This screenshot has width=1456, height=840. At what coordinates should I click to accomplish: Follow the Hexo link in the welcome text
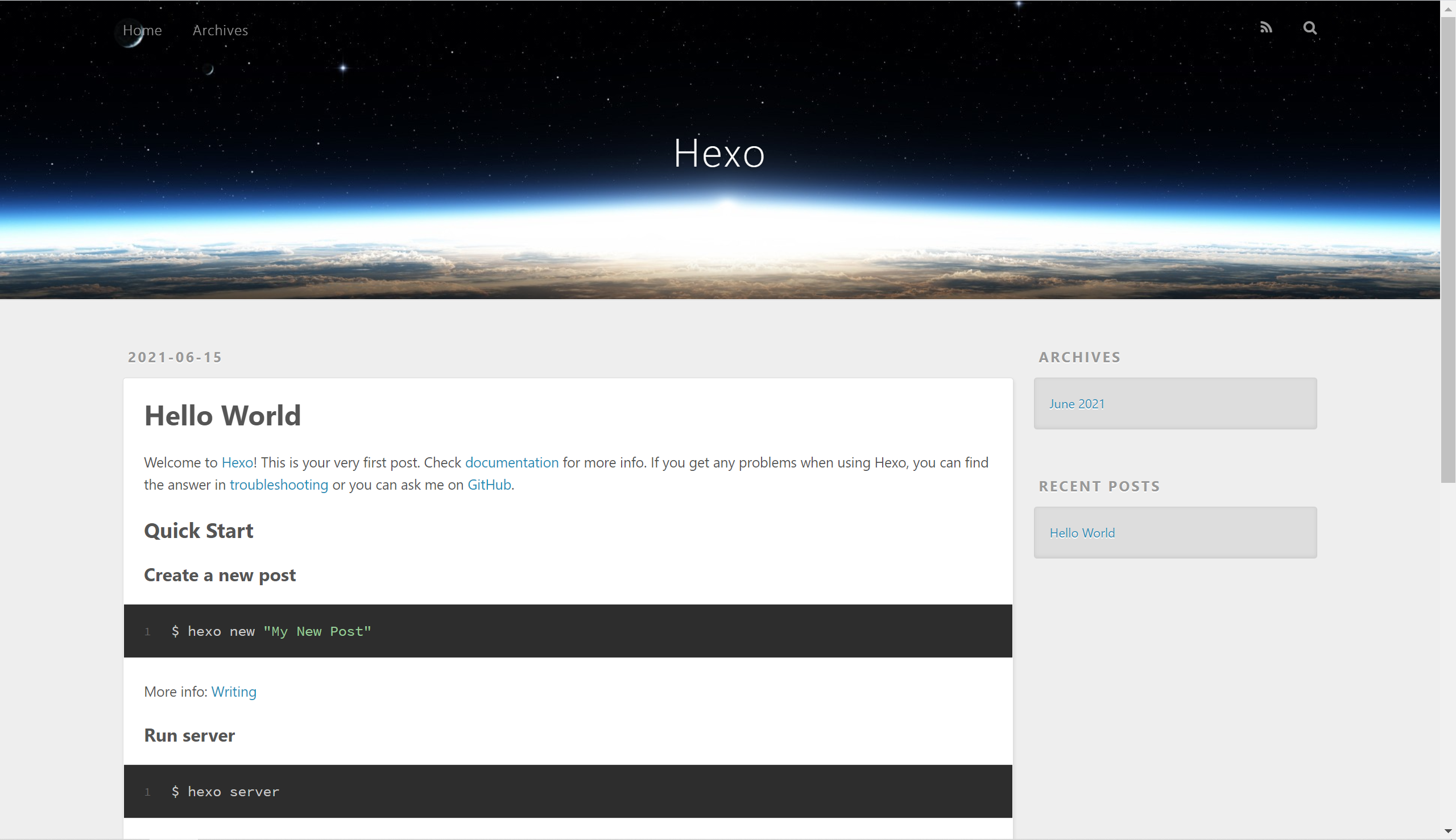pyautogui.click(x=237, y=462)
